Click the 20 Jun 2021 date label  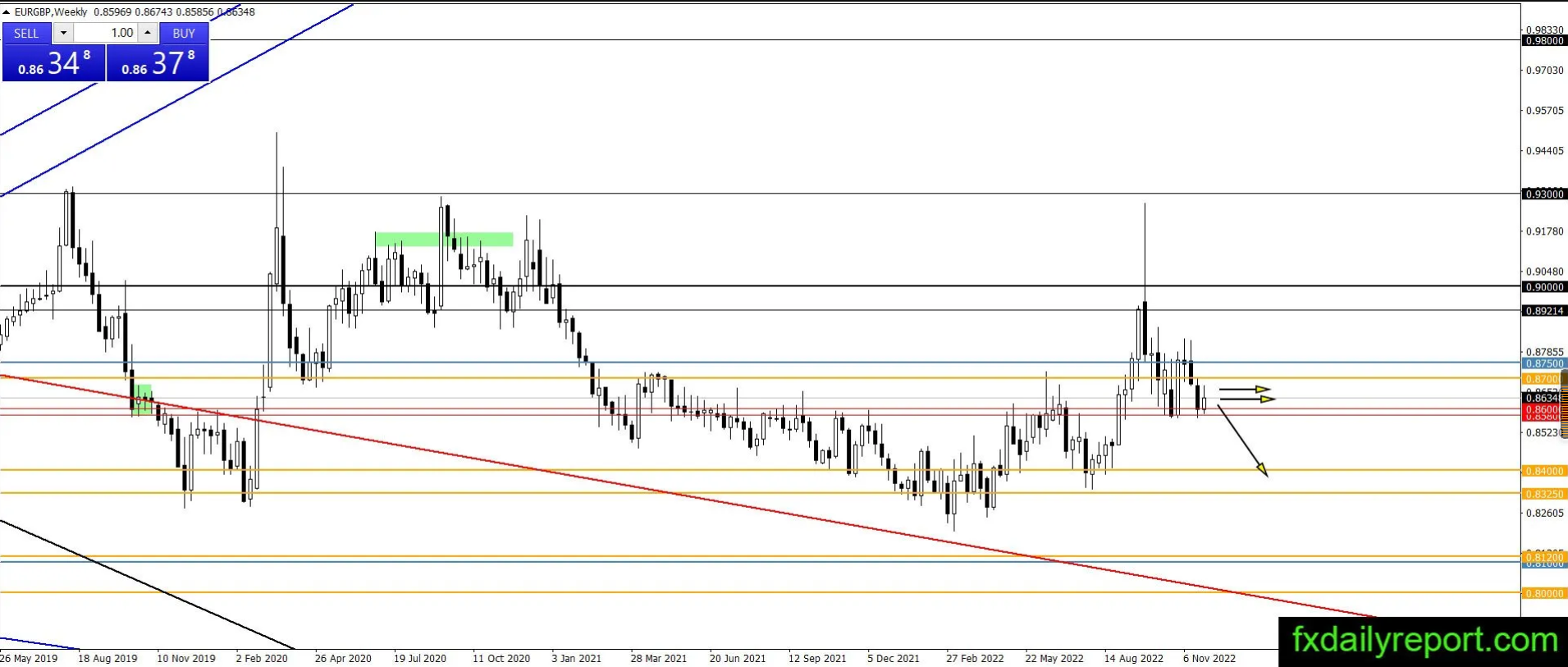coord(738,658)
